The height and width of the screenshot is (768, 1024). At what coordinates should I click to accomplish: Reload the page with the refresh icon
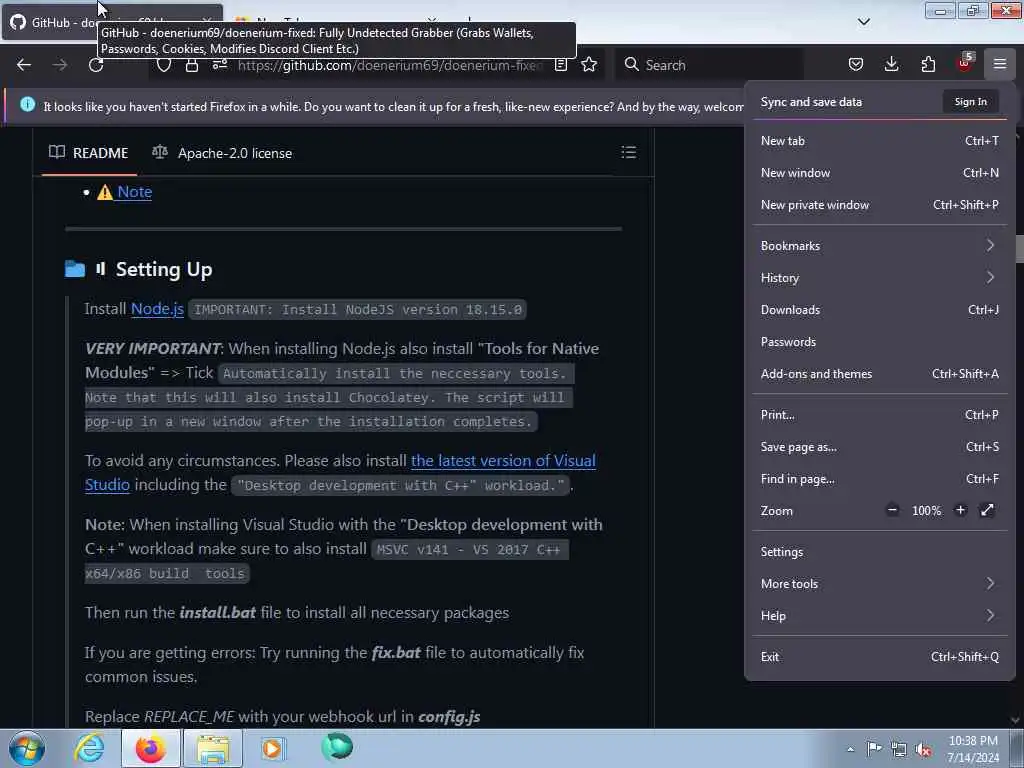pos(96,65)
